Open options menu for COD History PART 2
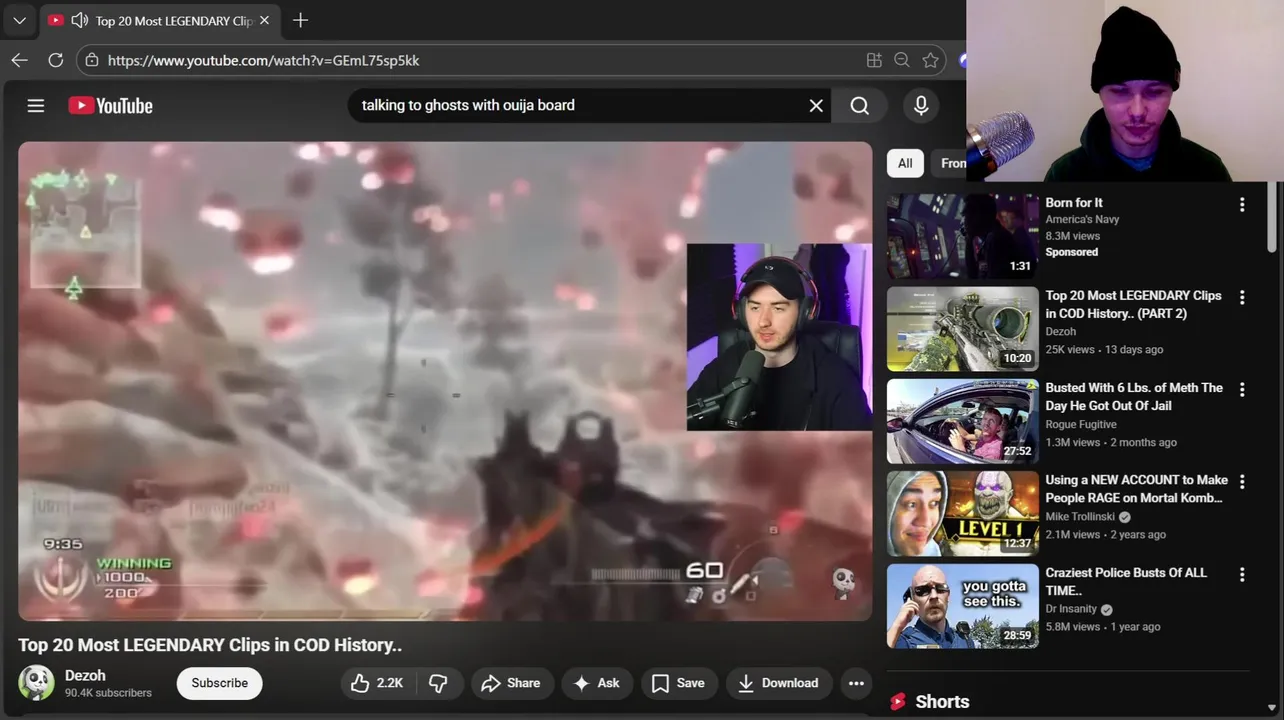 click(1242, 297)
